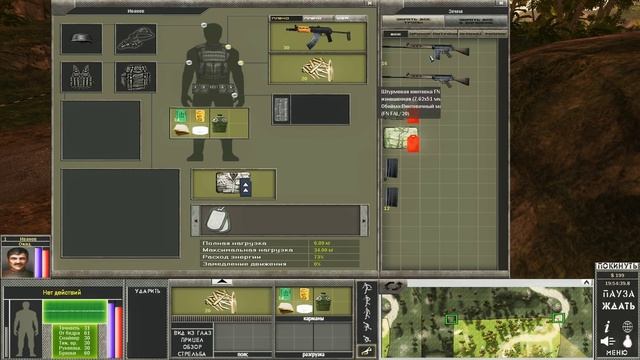Pick the white round tin in pockets
Image resolution: width=640 pixels, height=360 pixels.
[200, 131]
